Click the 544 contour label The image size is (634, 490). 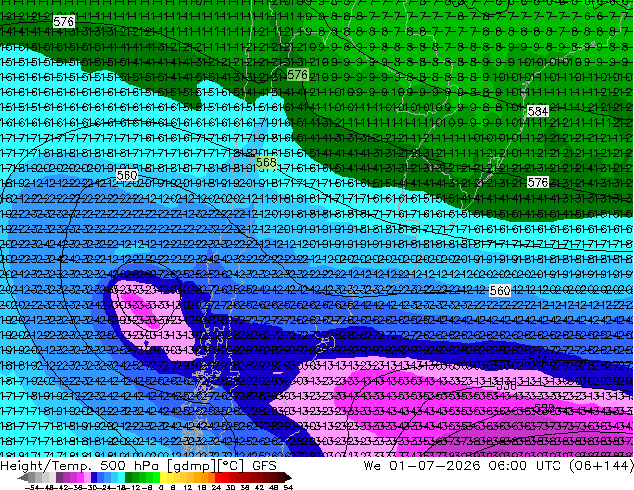538,359
